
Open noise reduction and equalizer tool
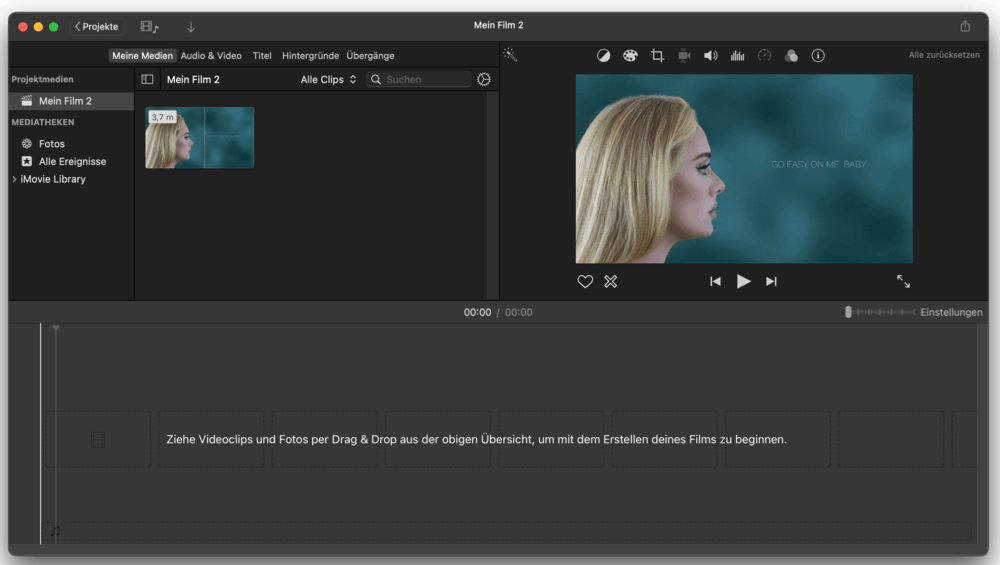pyautogui.click(x=738, y=56)
